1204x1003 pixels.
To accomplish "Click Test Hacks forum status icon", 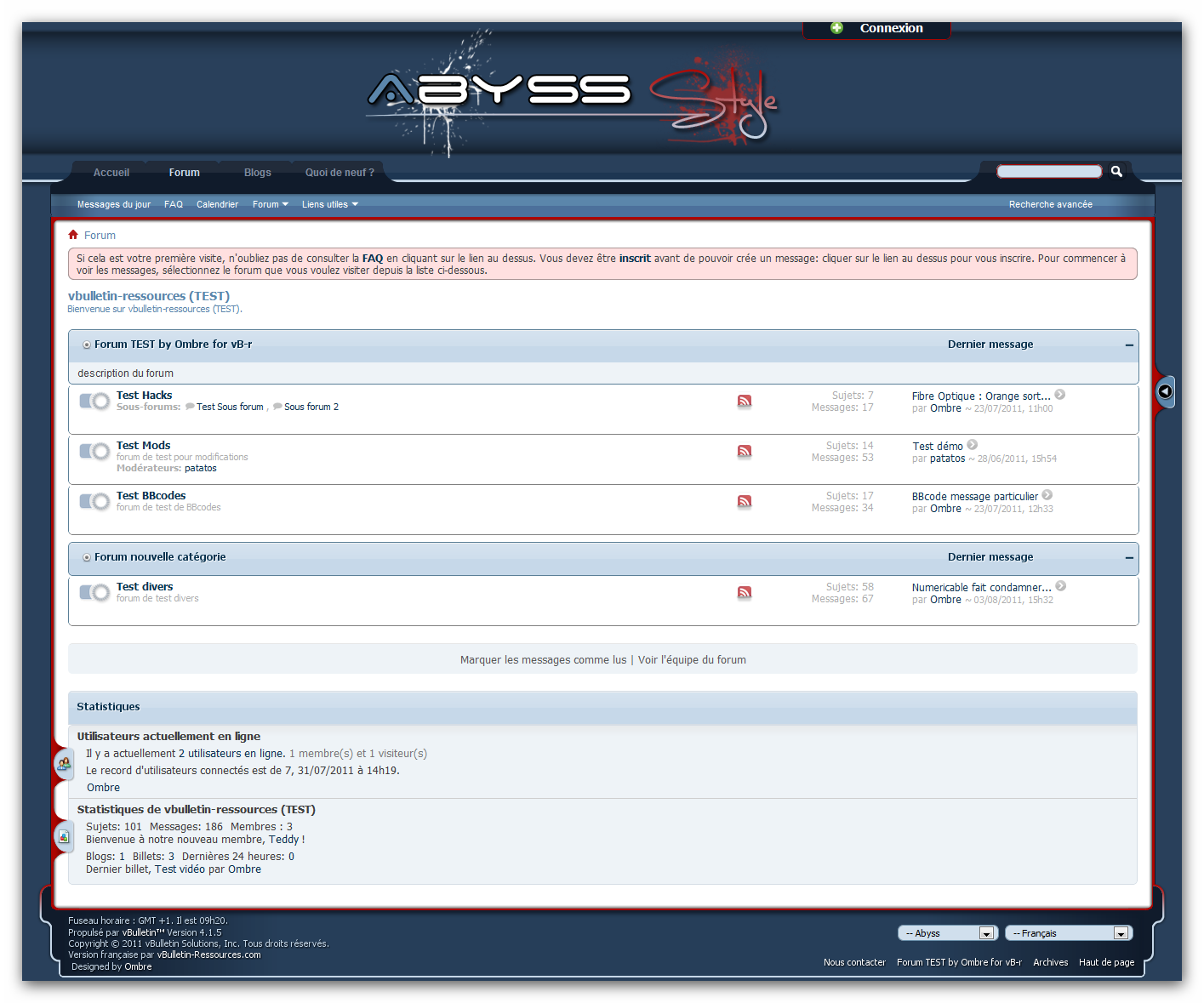I will (94, 401).
